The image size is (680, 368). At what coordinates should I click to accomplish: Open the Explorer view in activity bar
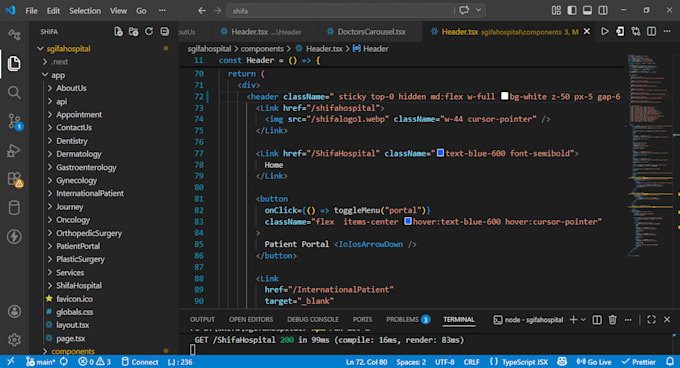(x=14, y=64)
